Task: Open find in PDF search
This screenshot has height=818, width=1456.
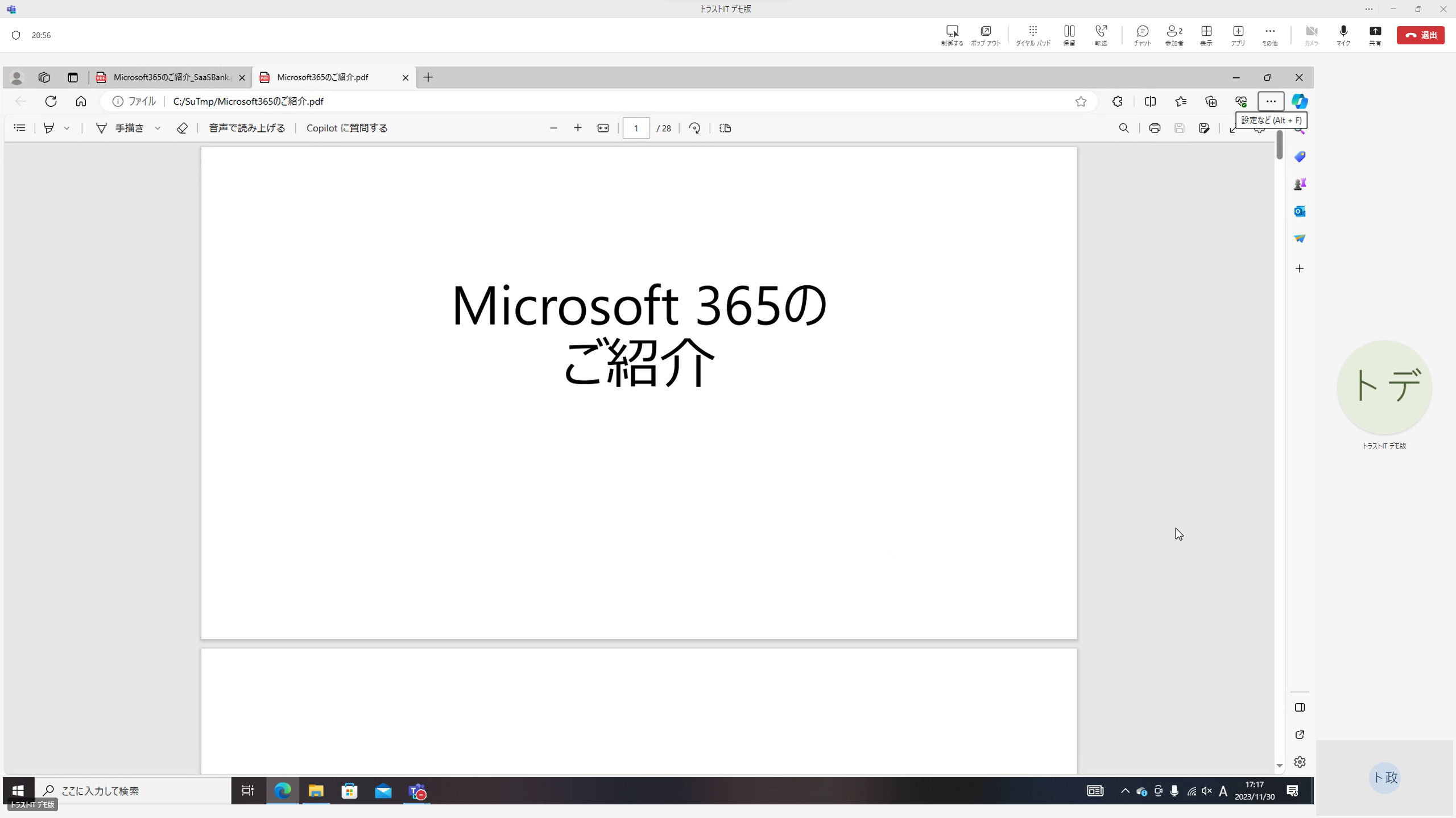Action: [x=1124, y=128]
